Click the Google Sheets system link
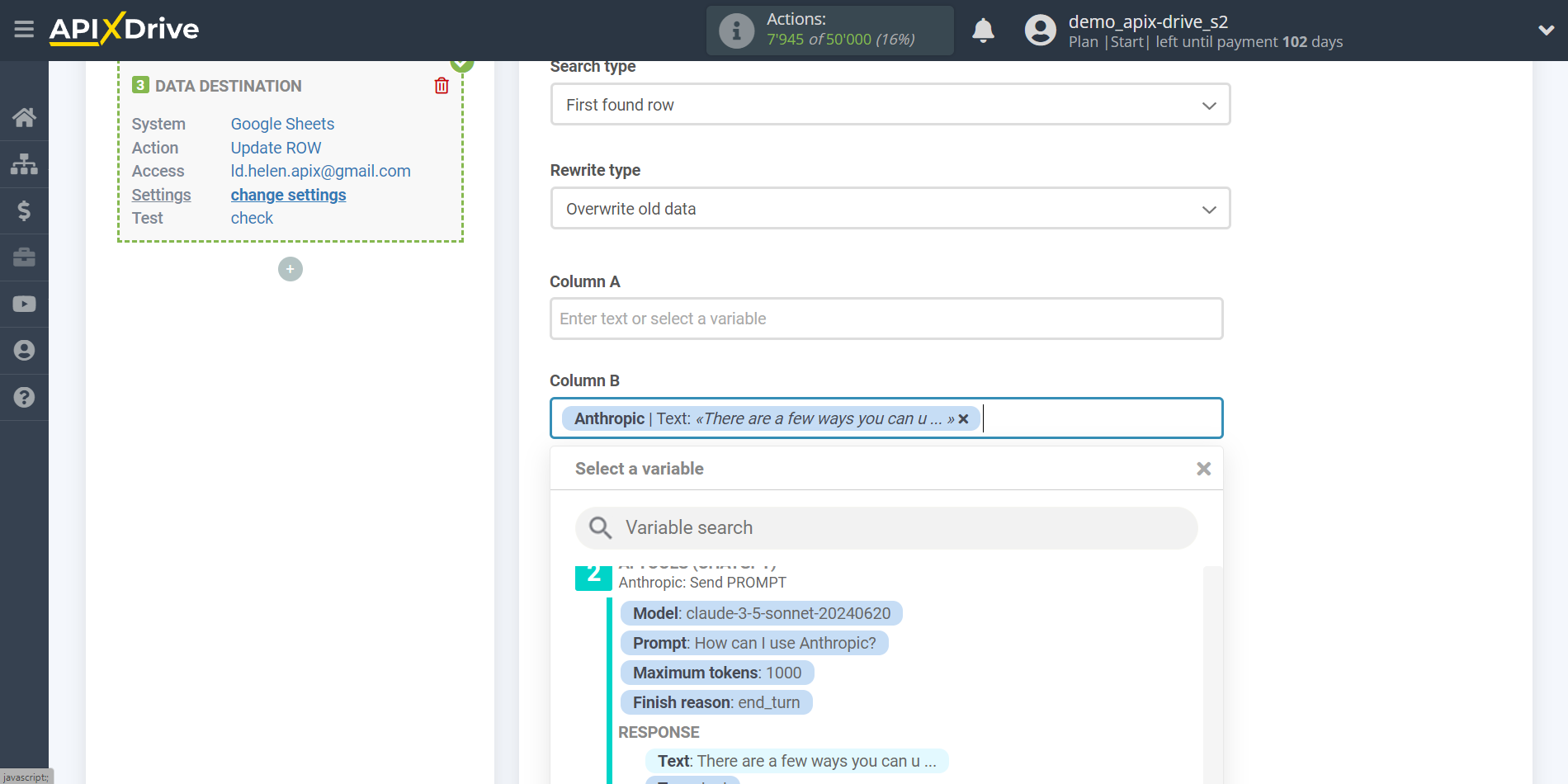1568x784 pixels. pyautogui.click(x=282, y=124)
